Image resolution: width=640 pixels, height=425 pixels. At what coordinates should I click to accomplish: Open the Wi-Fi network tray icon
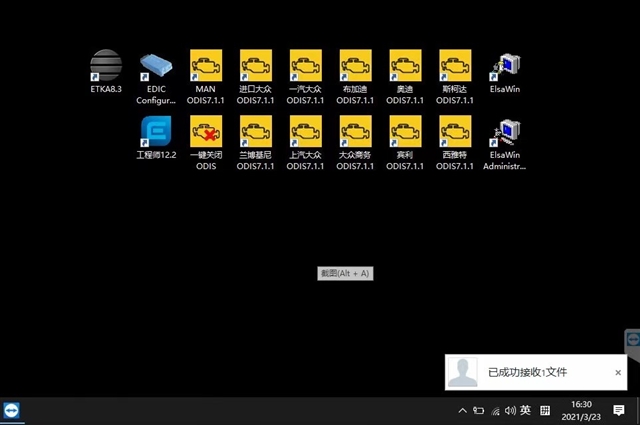tap(495, 411)
